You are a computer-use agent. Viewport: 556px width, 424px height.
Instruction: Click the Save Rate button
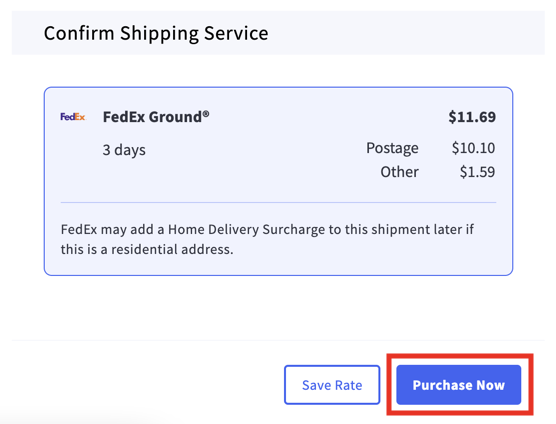[x=332, y=385]
